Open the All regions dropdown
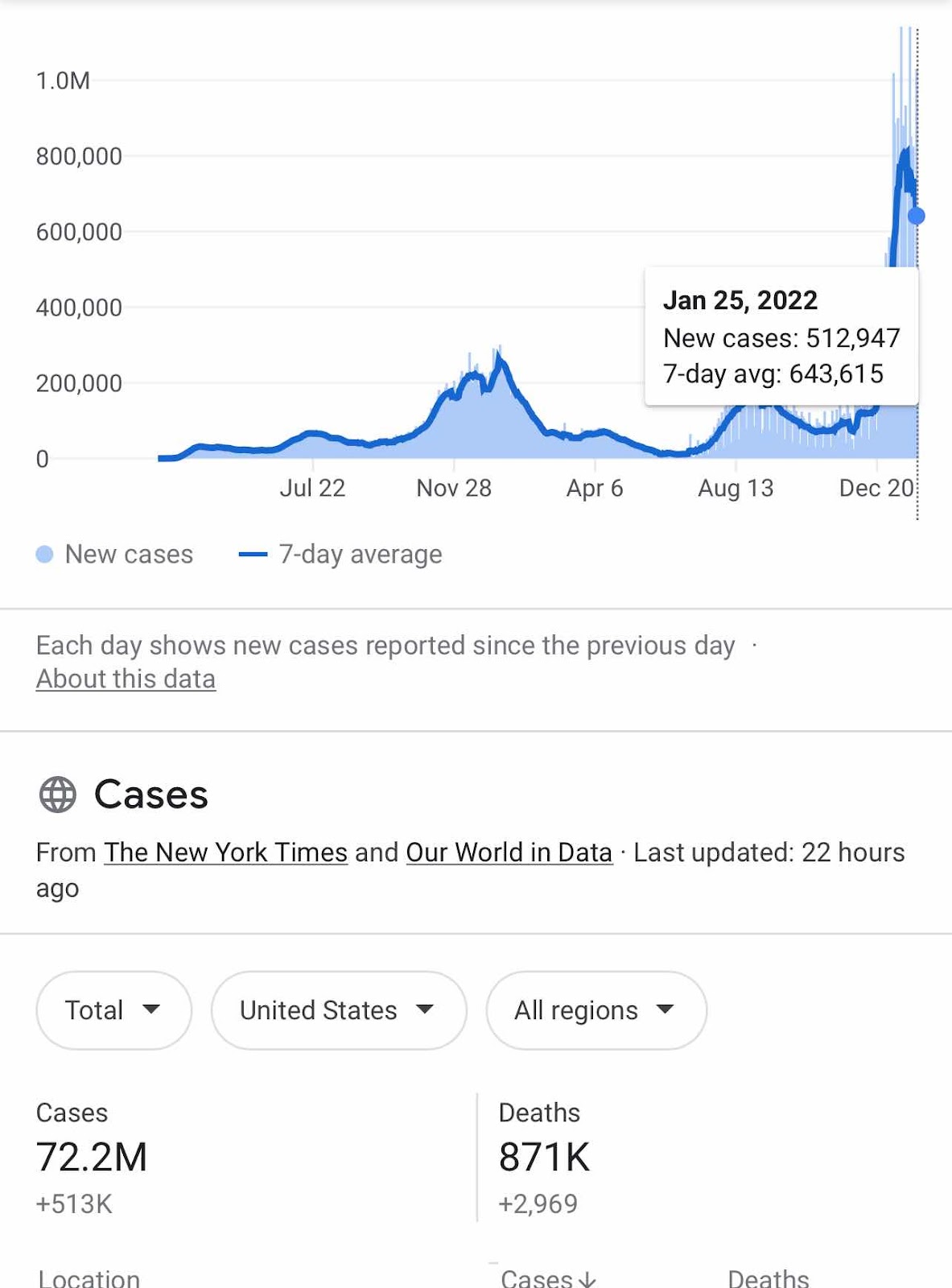The height and width of the screenshot is (1288, 952). coord(596,1010)
